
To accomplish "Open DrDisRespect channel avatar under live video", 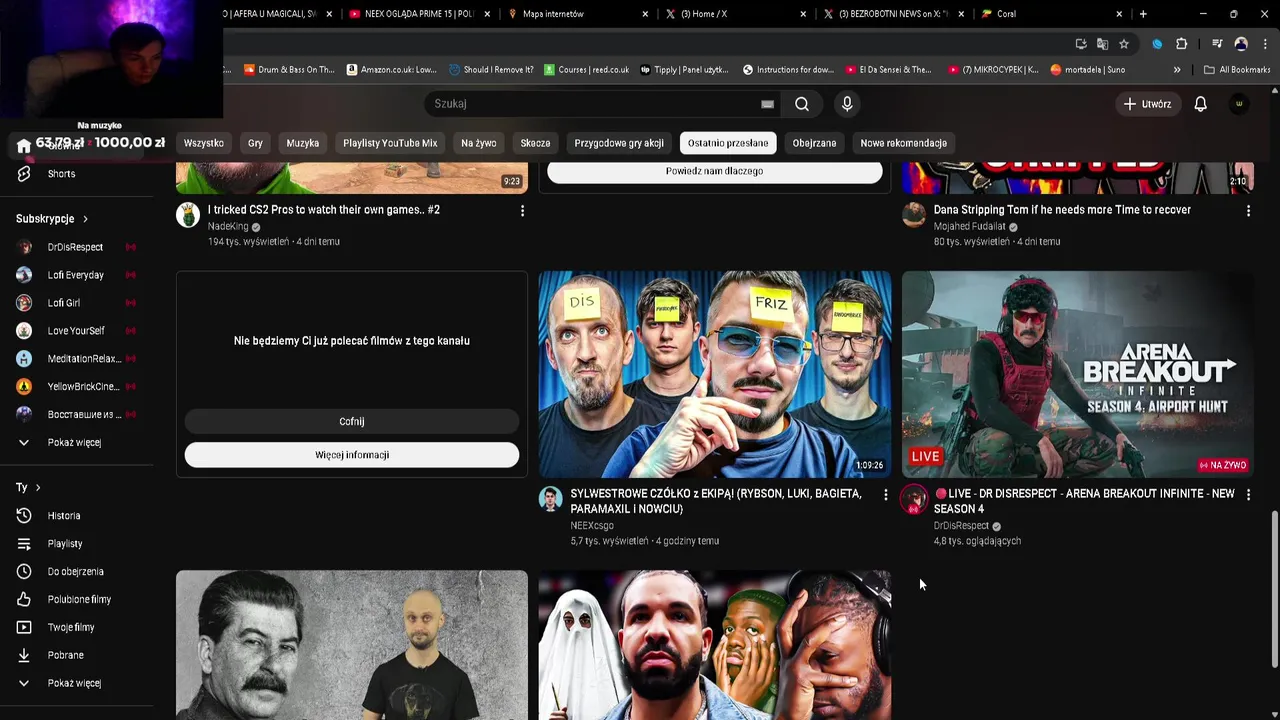I will click(914, 499).
